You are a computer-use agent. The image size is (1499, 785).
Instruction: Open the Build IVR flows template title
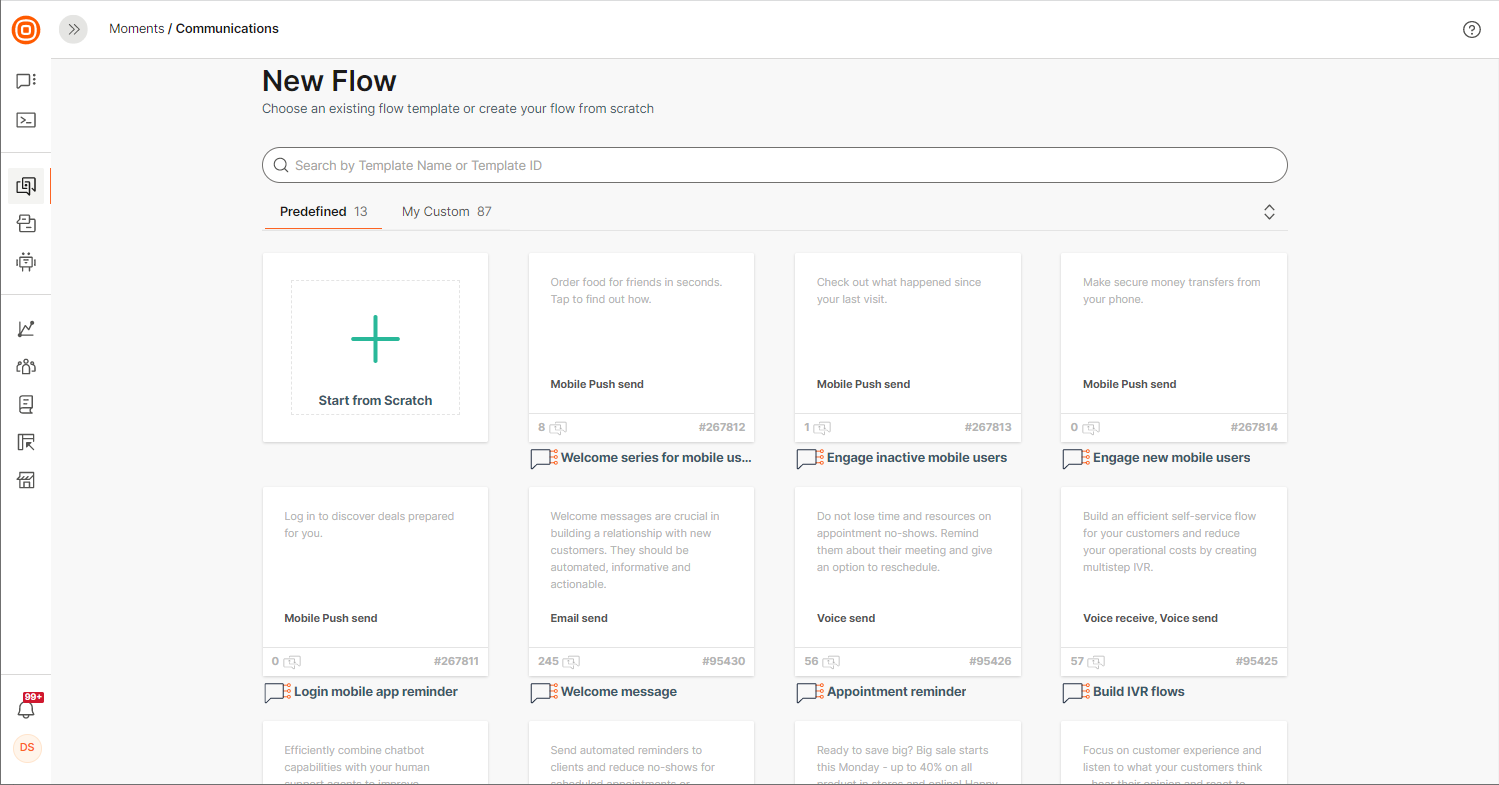coord(1138,692)
